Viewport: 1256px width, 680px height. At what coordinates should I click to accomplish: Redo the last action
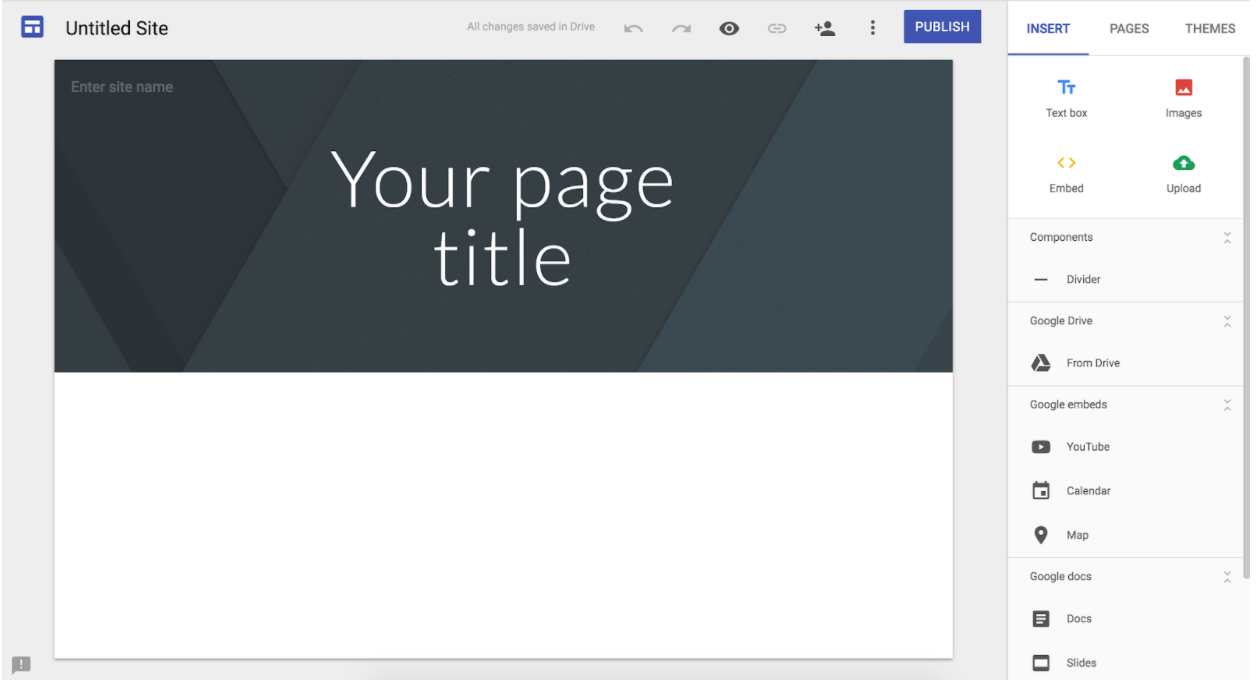point(681,28)
